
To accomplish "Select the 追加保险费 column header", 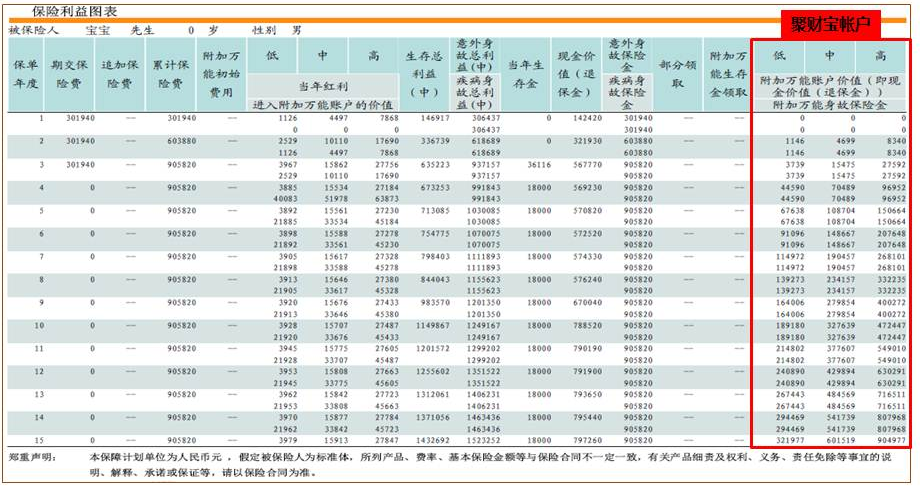I will [x=120, y=75].
